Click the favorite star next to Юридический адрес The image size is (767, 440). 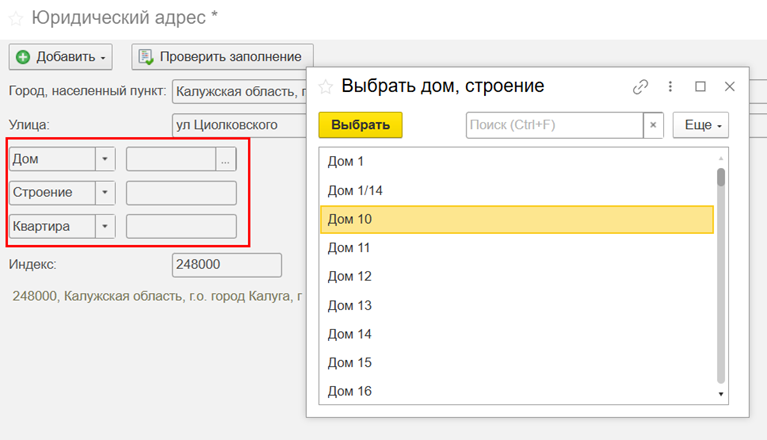pyautogui.click(x=16, y=17)
